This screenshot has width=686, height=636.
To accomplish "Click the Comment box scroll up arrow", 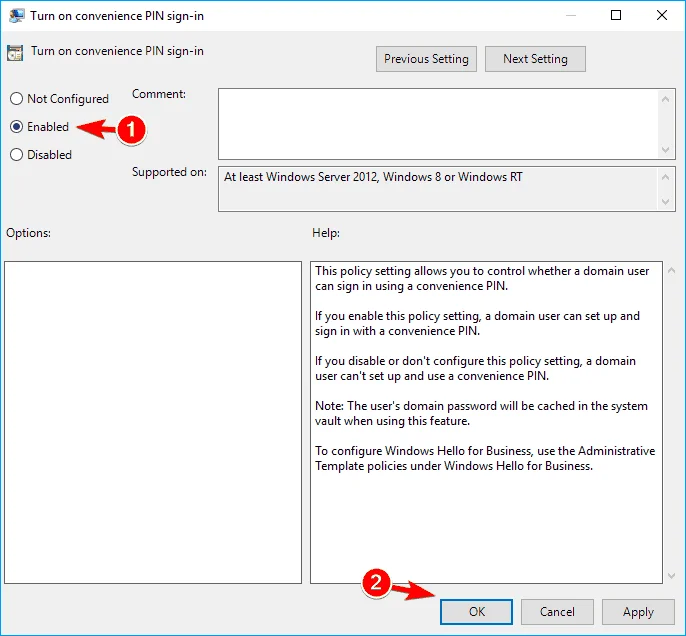I will (x=665, y=99).
